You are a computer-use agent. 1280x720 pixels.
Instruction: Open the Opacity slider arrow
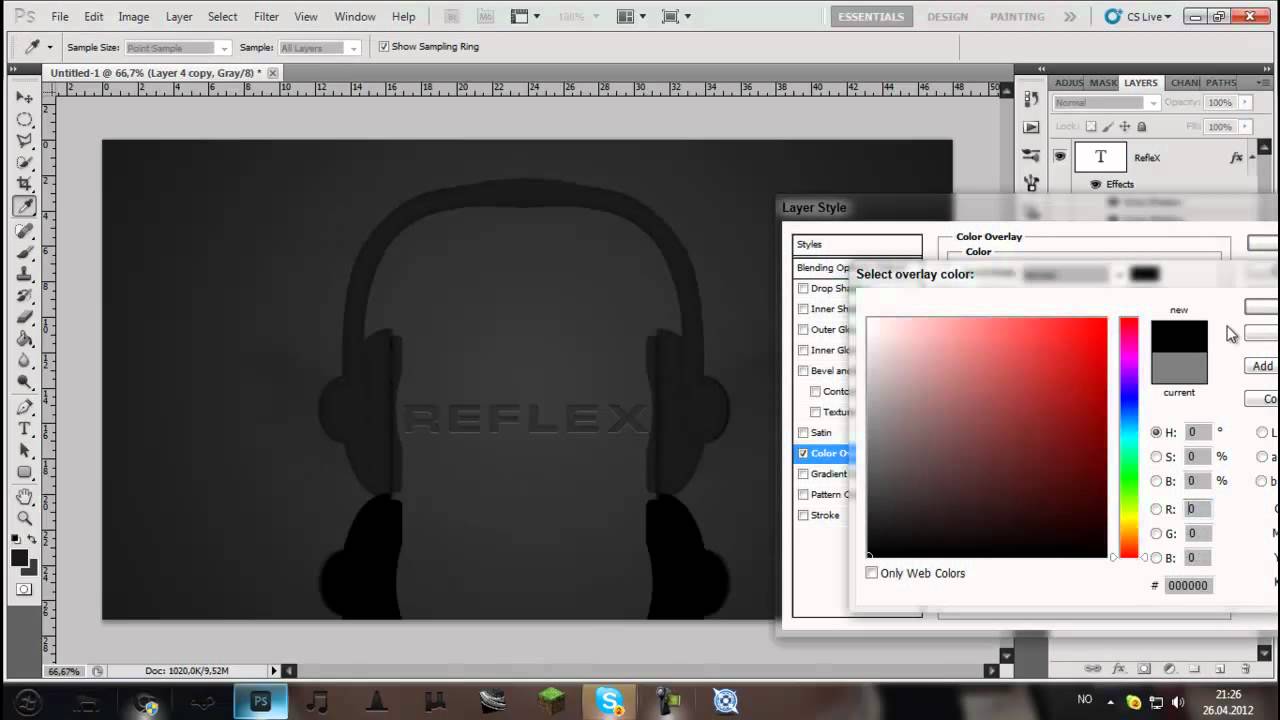point(1245,103)
